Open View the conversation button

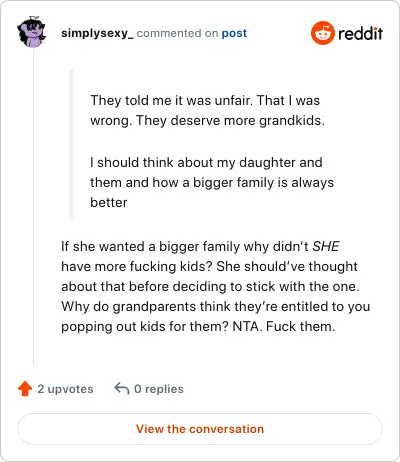click(x=200, y=429)
